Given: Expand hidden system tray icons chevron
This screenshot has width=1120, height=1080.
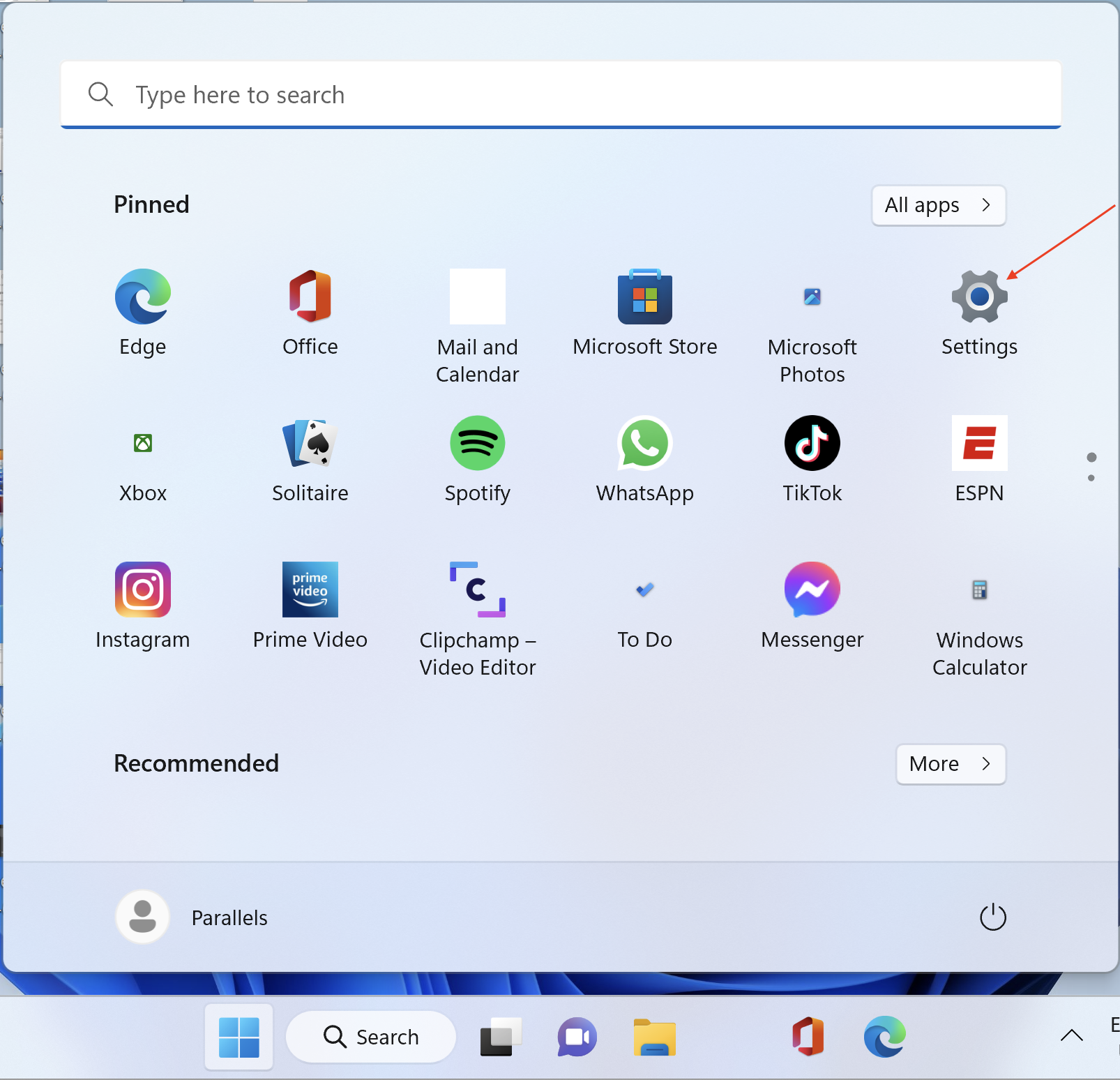Looking at the screenshot, I should pos(1072,1035).
